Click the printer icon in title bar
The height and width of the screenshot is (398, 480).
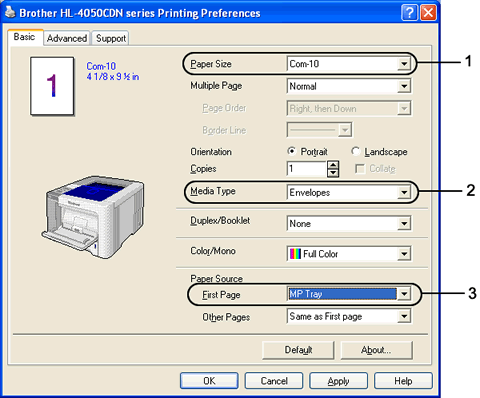tap(10, 12)
